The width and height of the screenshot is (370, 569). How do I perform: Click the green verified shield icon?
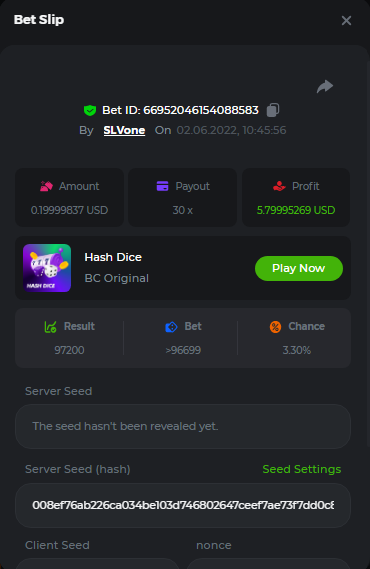click(x=90, y=110)
